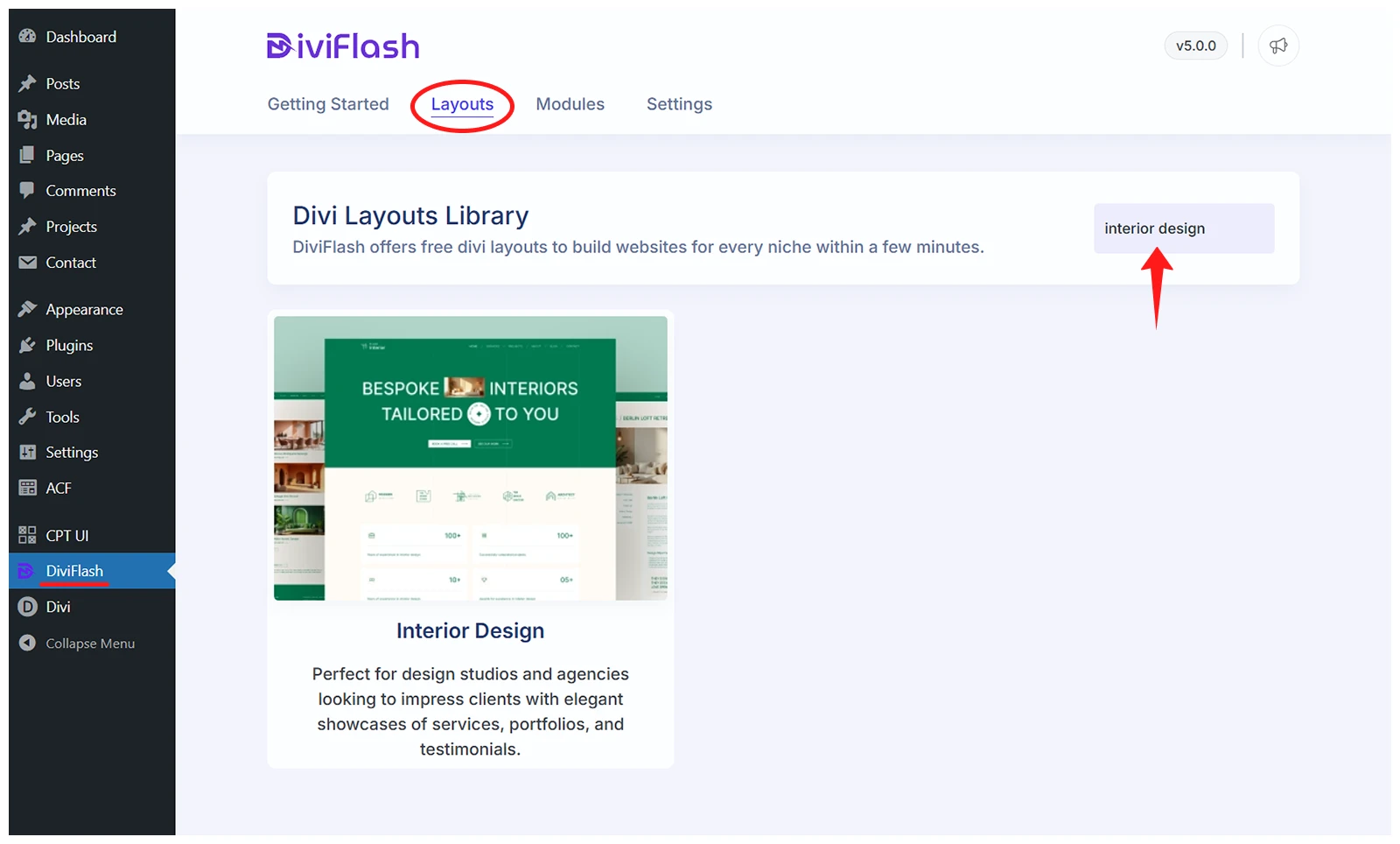Click the layout search input field

pos(1183,229)
